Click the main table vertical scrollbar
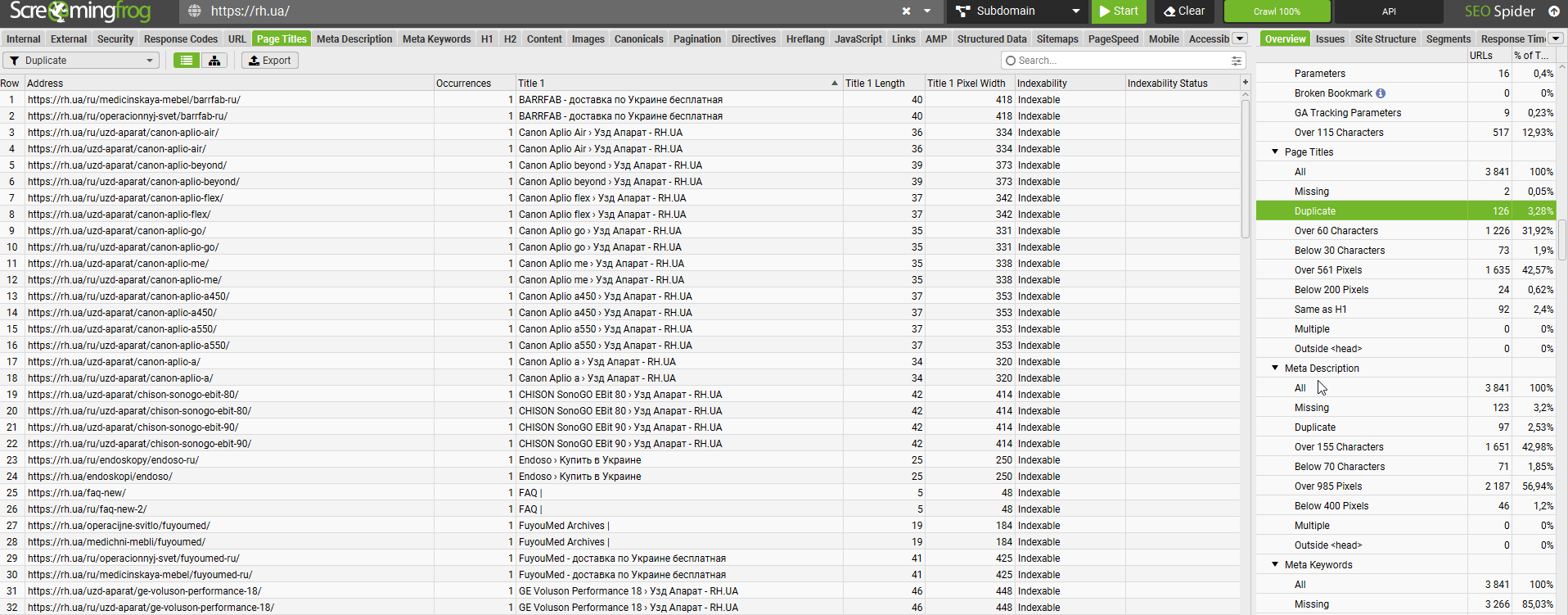Viewport: 1568px width, 615px height. 1246,168
